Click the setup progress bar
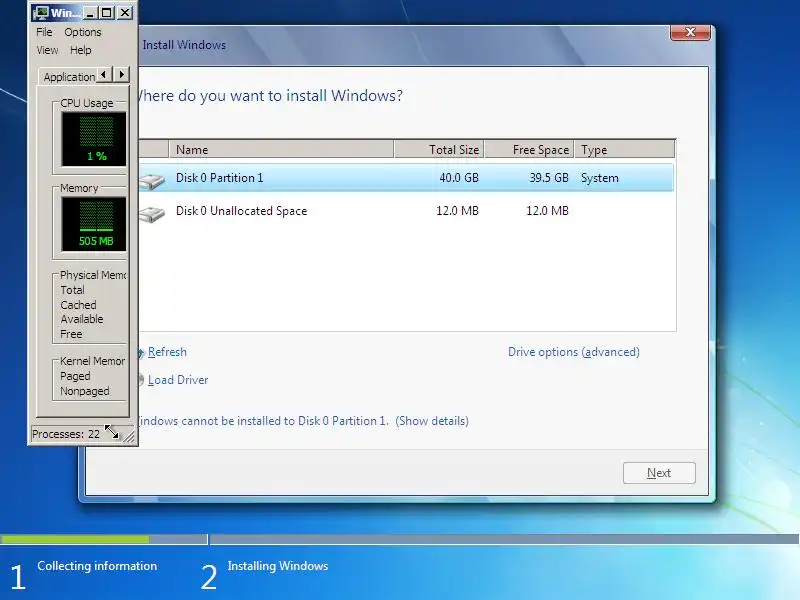This screenshot has height=600, width=800. [x=399, y=539]
